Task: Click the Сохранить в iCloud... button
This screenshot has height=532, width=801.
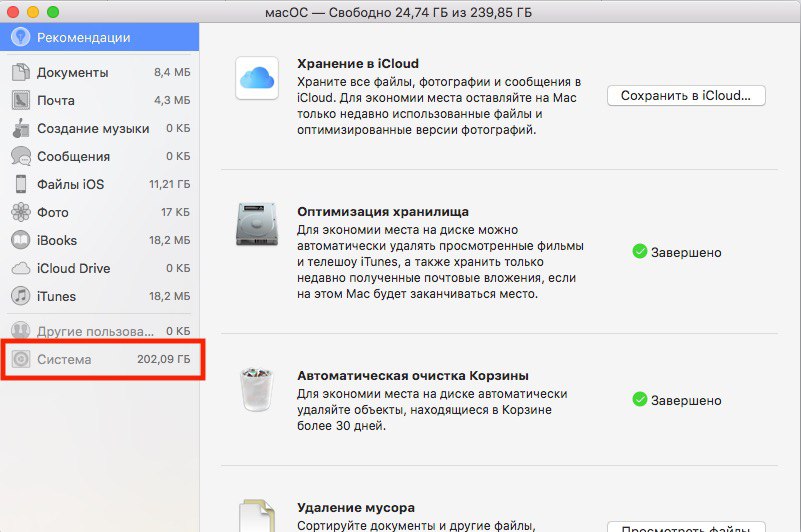Action: click(x=686, y=96)
